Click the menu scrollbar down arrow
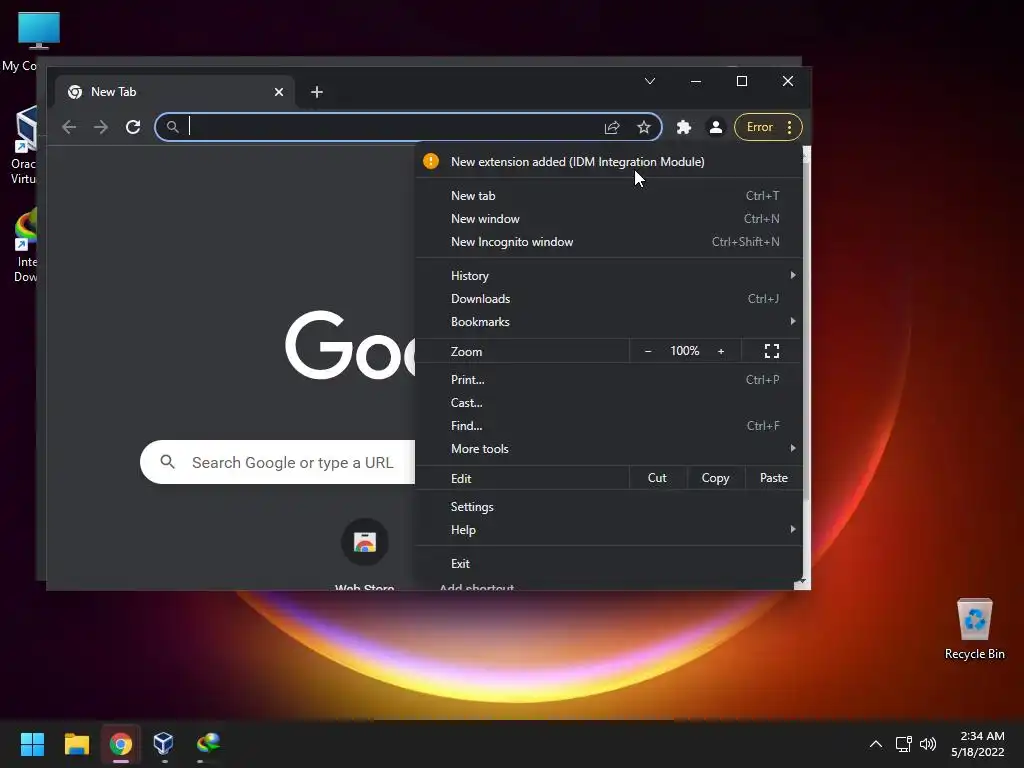Image resolution: width=1024 pixels, height=768 pixels. coord(803,581)
